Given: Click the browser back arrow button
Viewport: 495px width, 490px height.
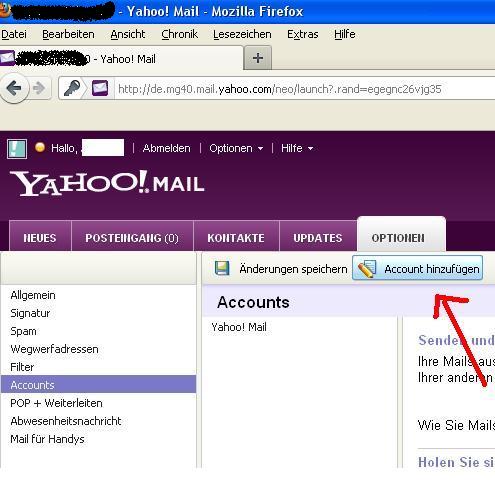Looking at the screenshot, I should (14, 88).
